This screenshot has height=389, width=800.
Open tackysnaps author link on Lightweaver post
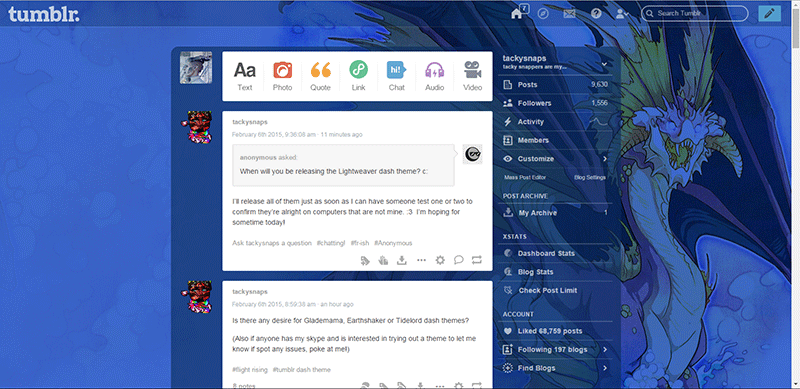point(249,122)
